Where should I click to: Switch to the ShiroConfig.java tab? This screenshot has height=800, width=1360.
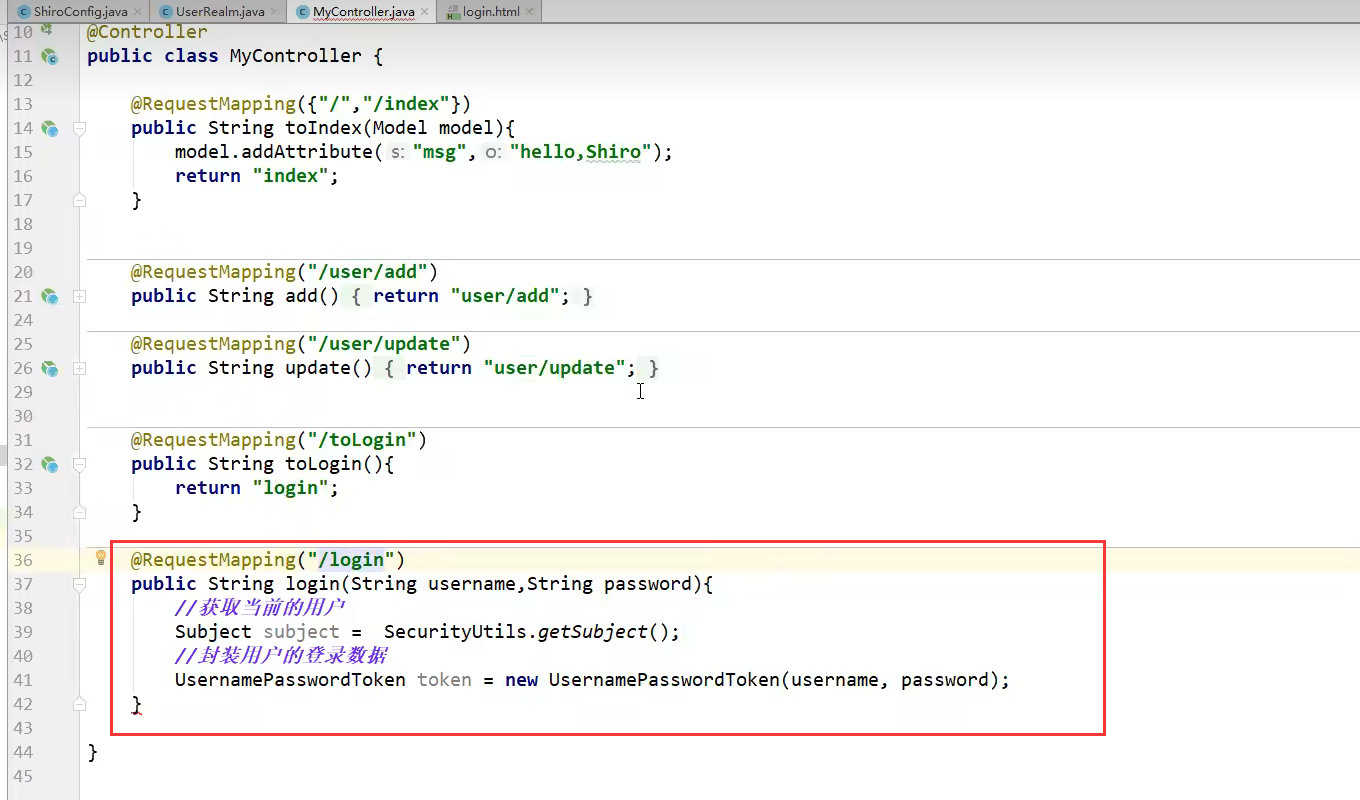[x=80, y=12]
